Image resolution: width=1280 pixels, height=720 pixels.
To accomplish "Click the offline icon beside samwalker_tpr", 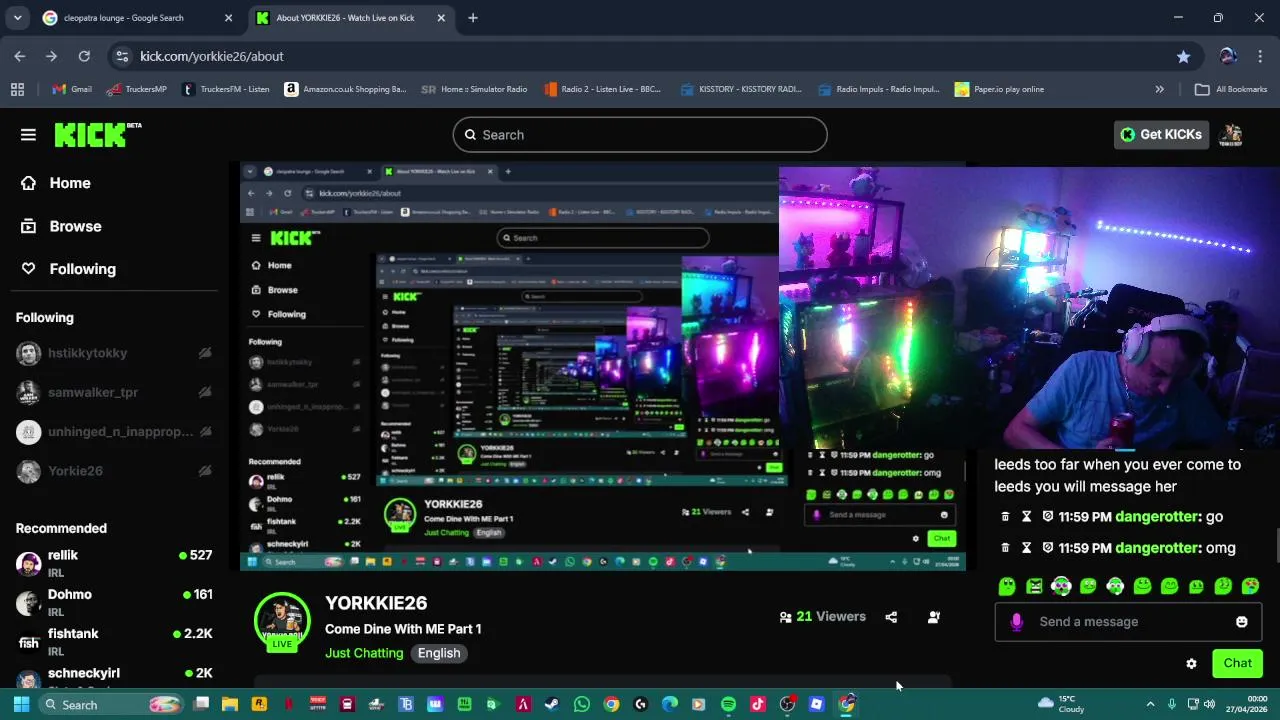I will 205,392.
